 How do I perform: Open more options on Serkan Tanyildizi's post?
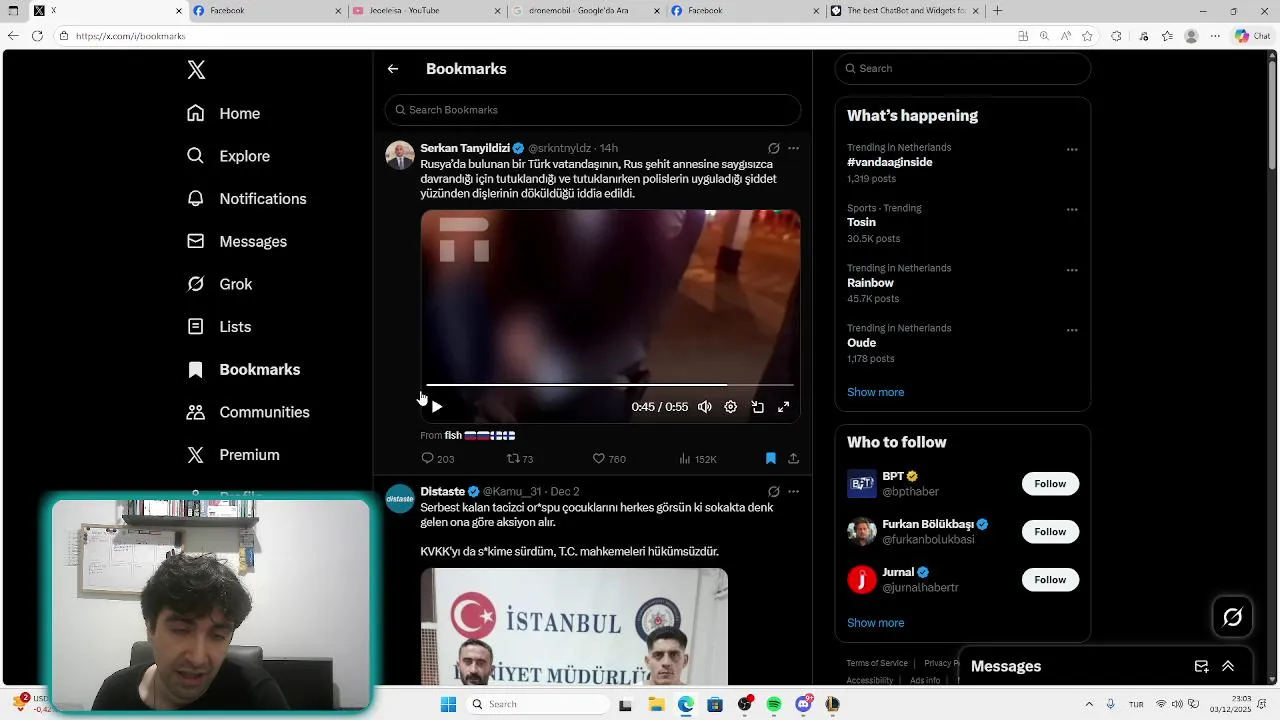793,148
